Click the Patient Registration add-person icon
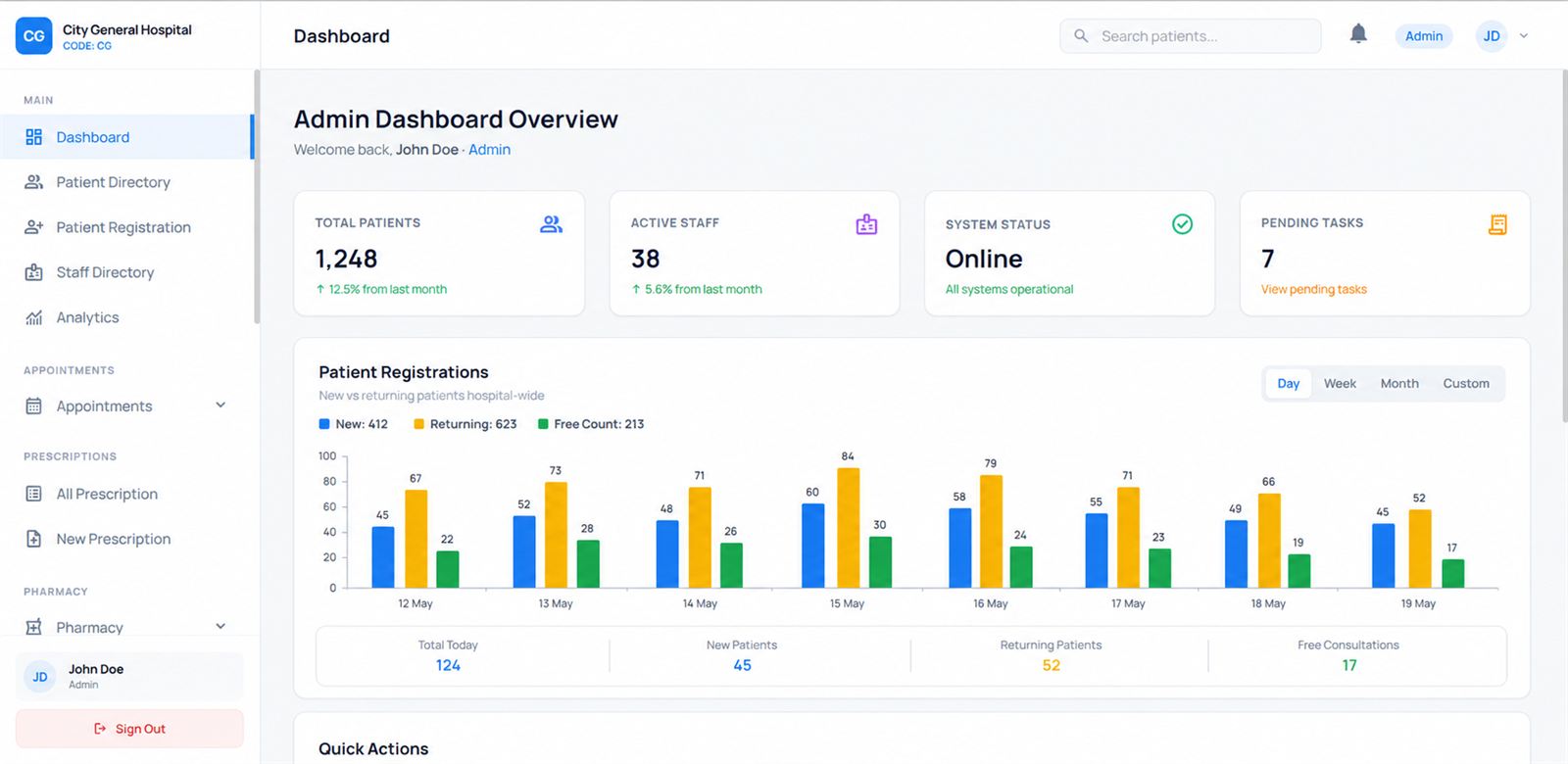The image size is (1568, 764). pyautogui.click(x=33, y=227)
